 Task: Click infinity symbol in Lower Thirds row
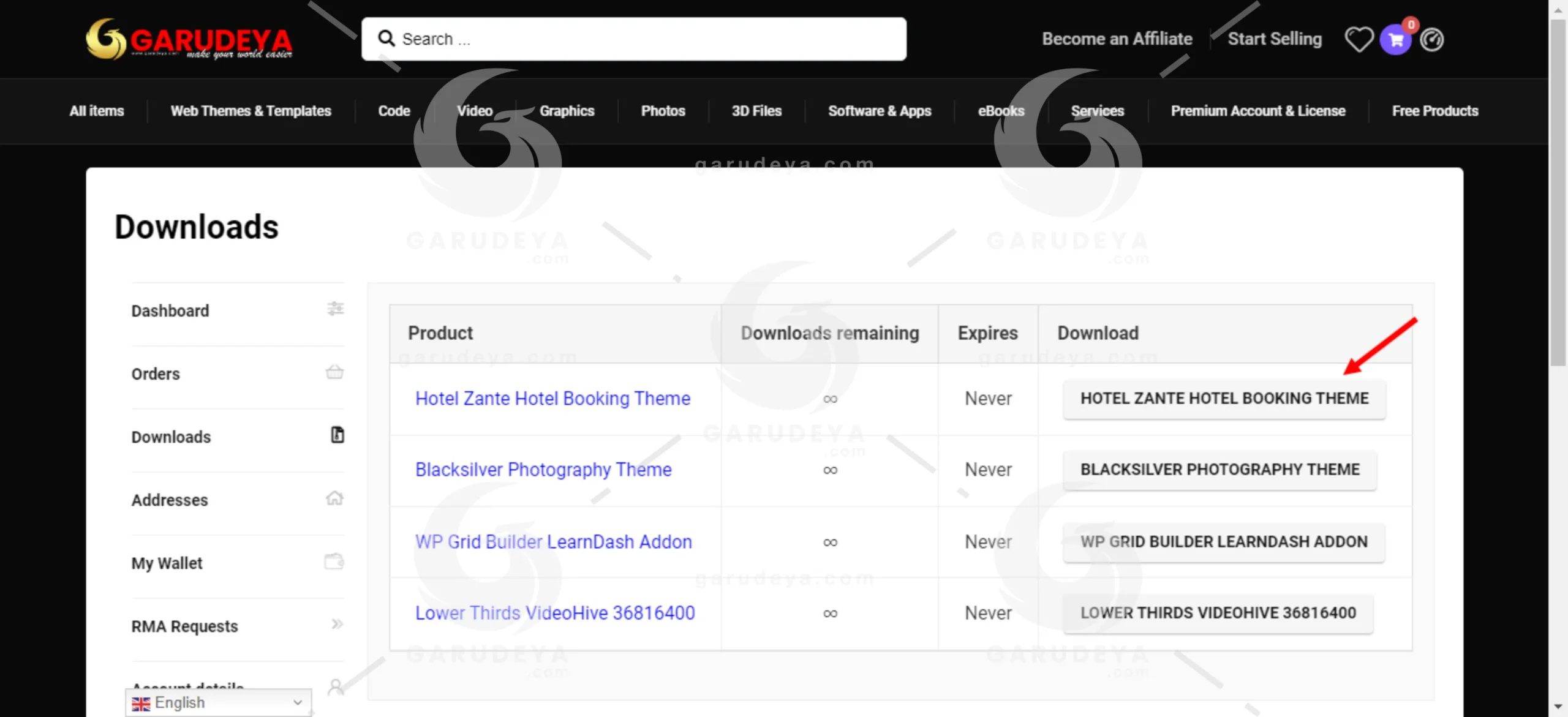click(x=830, y=613)
